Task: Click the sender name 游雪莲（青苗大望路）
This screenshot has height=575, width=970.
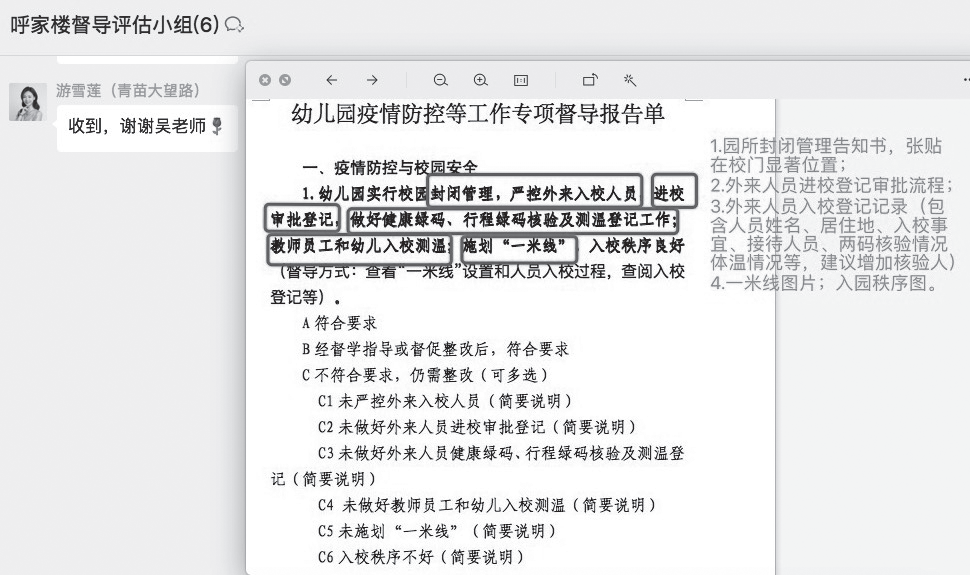Action: coord(129,90)
